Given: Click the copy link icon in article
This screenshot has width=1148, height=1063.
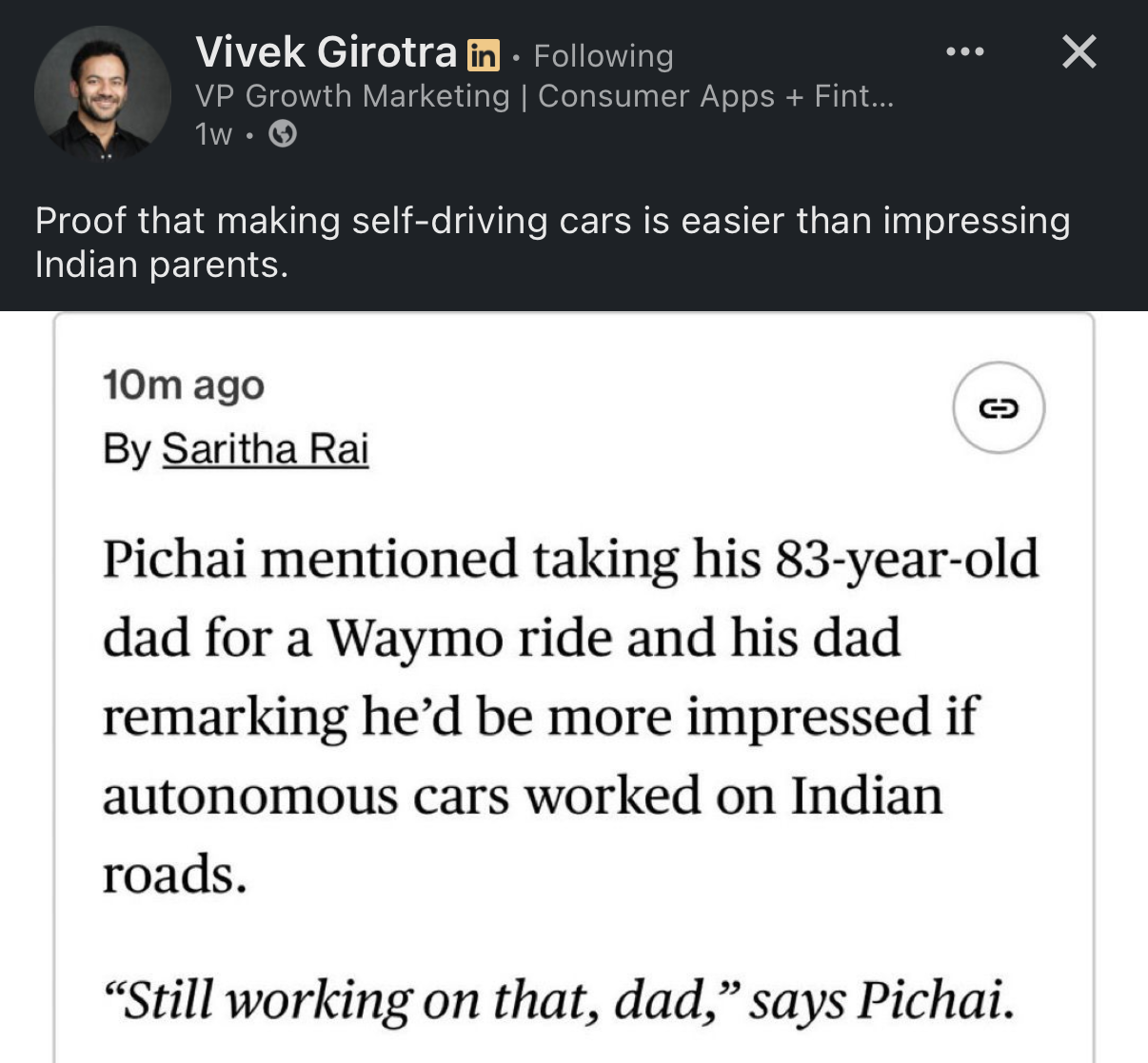Looking at the screenshot, I should pyautogui.click(x=999, y=408).
